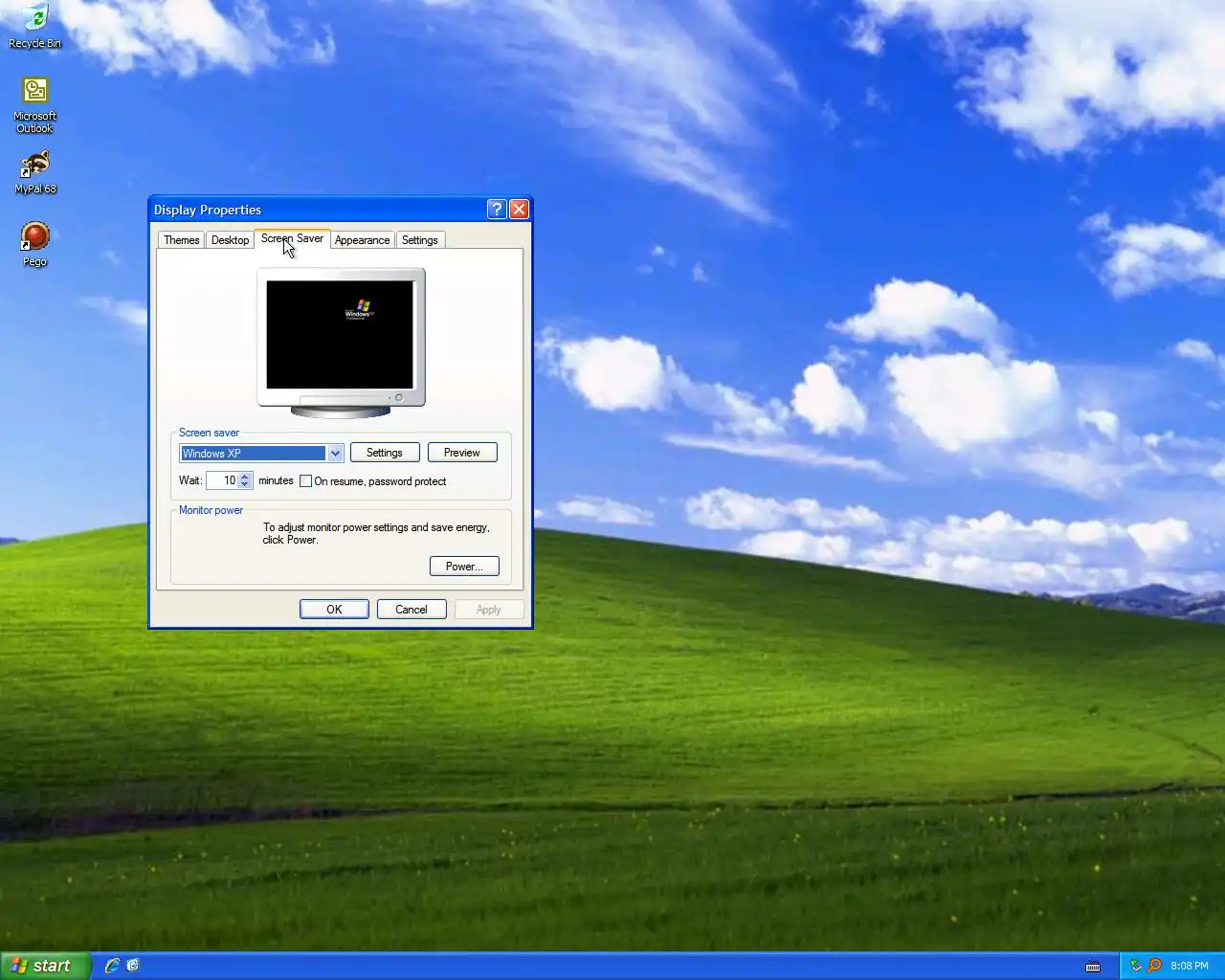The image size is (1225, 980).
Task: Open screen saver Settings button
Action: coord(385,453)
